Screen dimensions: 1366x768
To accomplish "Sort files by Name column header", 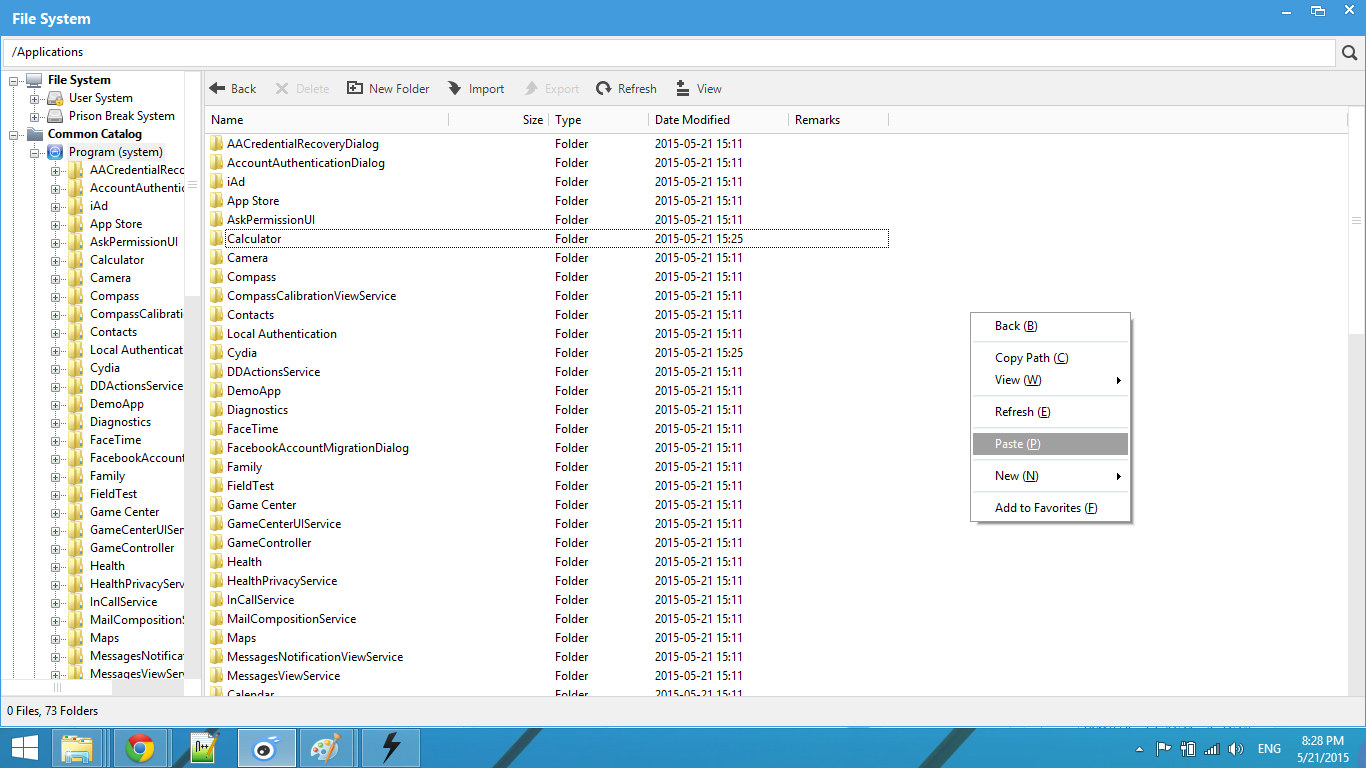I will 227,120.
